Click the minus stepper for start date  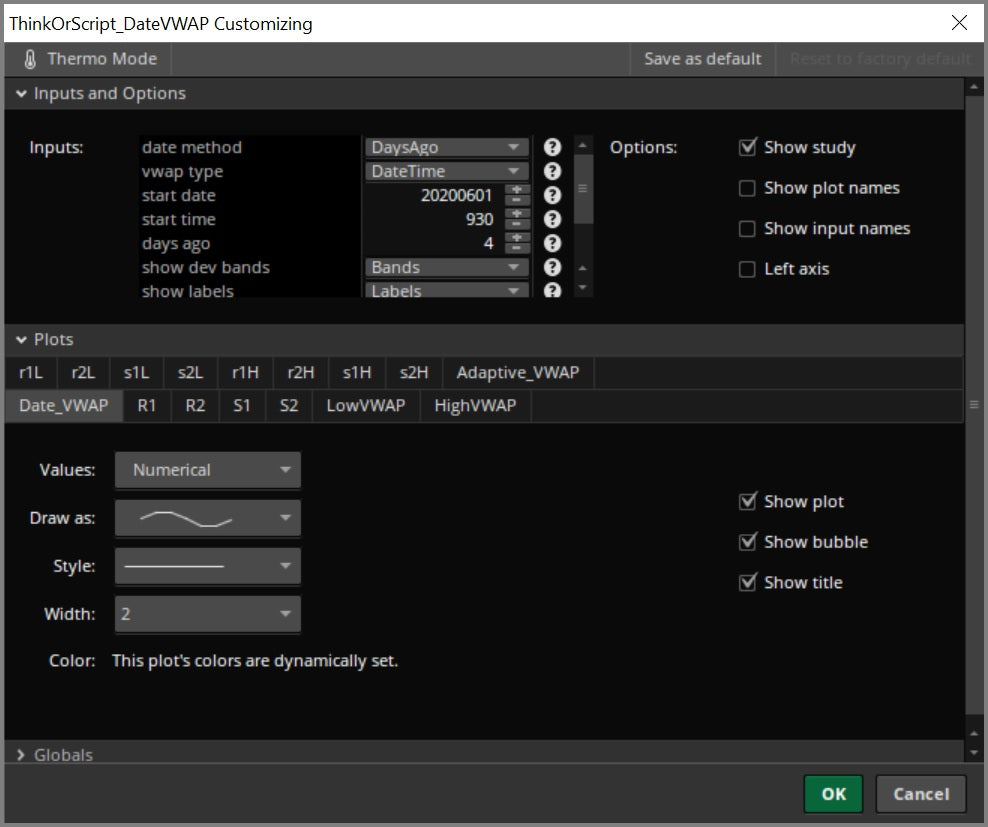(517, 200)
